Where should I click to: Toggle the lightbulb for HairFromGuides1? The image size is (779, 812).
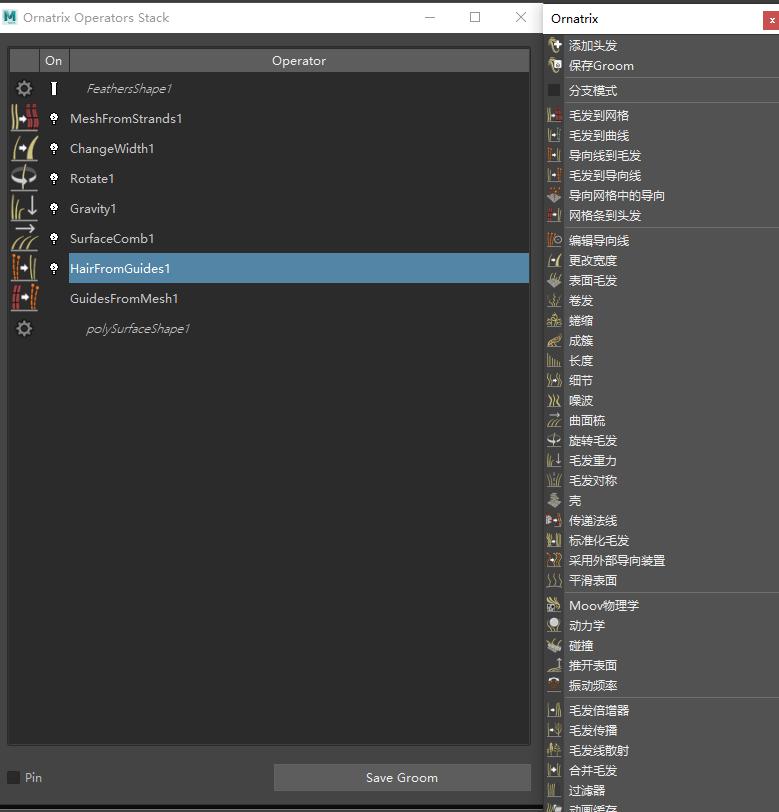(54, 269)
